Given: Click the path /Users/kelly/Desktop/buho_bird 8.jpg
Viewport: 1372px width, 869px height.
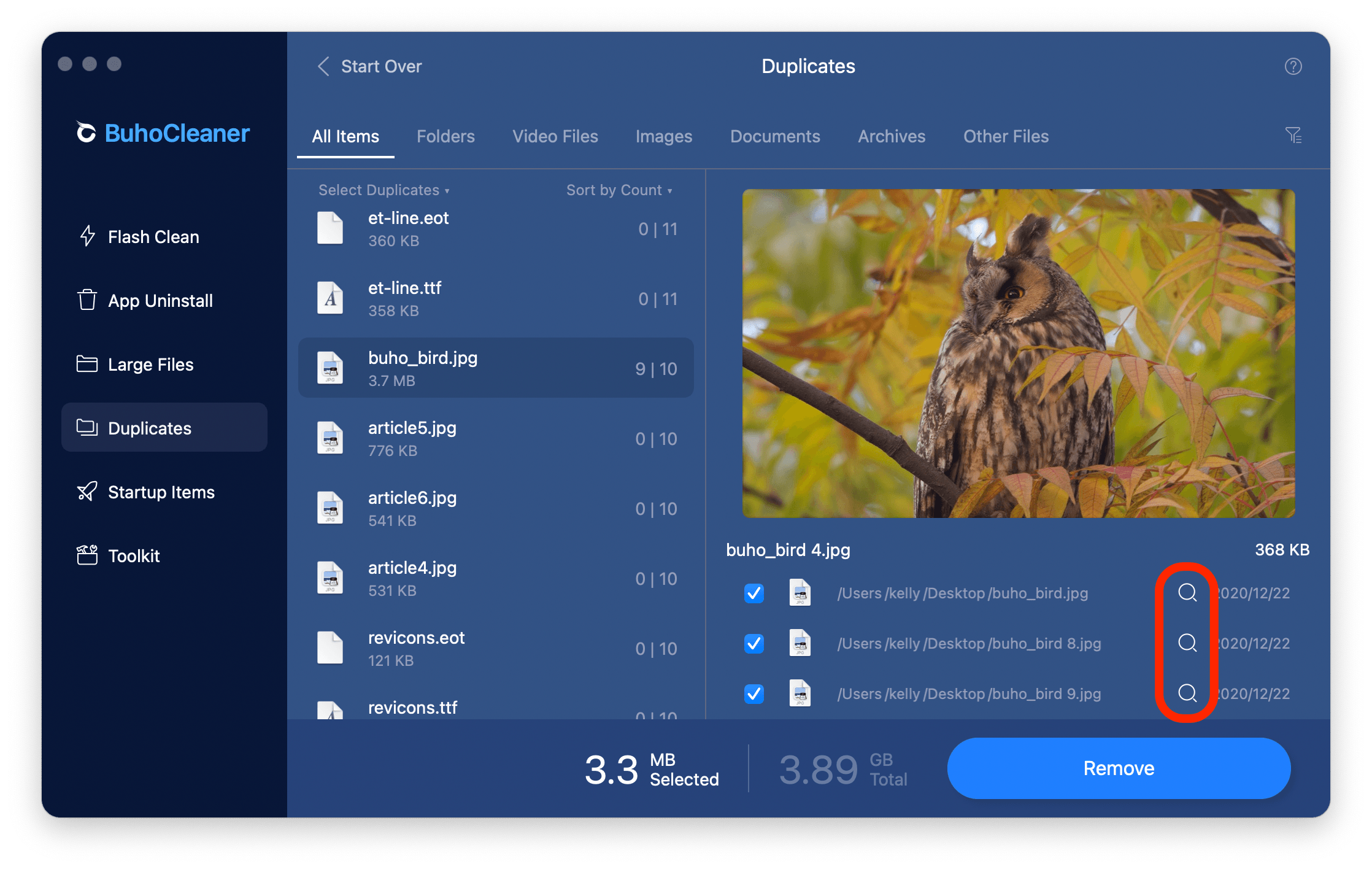Looking at the screenshot, I should click(969, 643).
